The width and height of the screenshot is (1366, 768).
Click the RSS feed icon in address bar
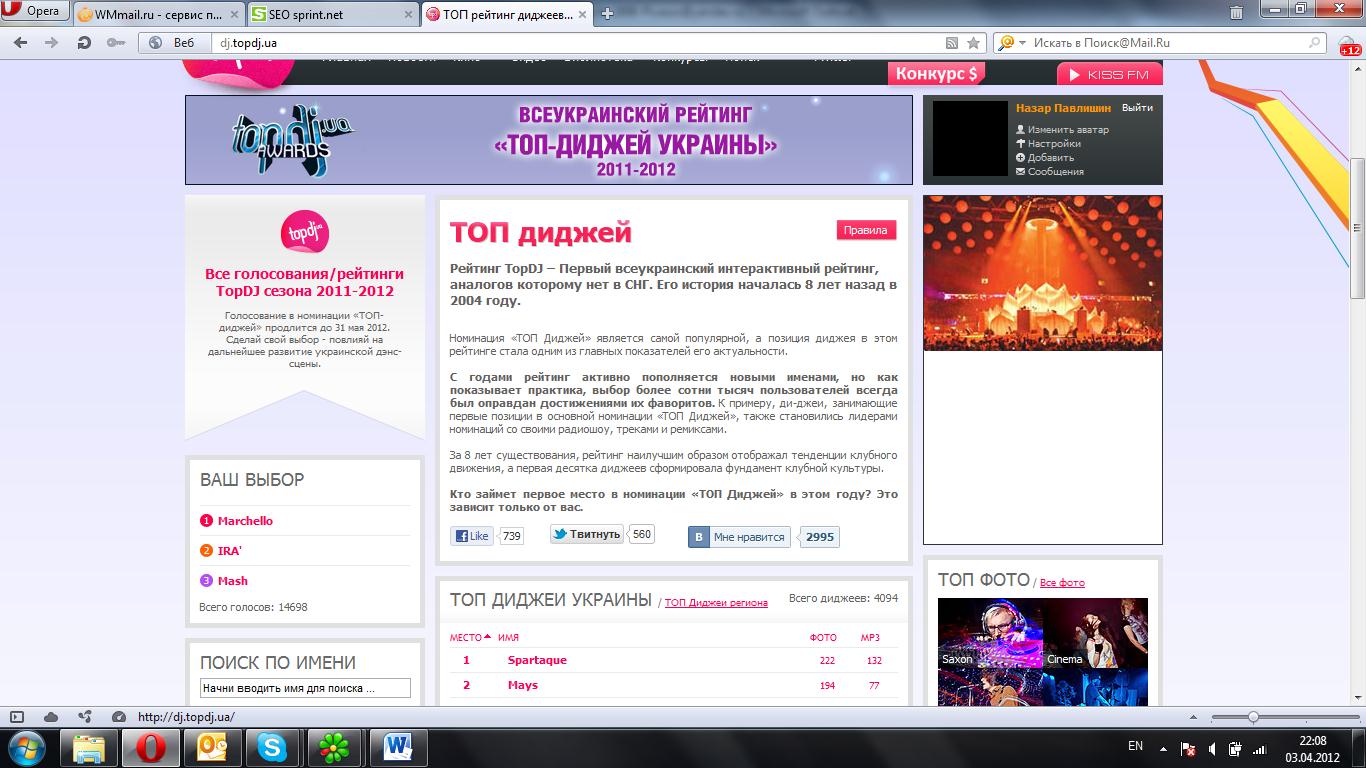coord(952,43)
